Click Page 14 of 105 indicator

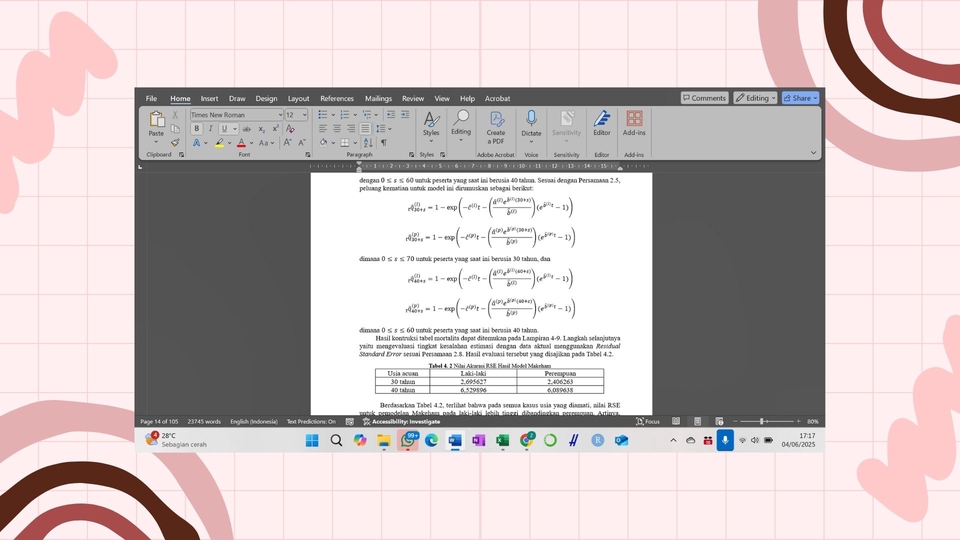159,421
